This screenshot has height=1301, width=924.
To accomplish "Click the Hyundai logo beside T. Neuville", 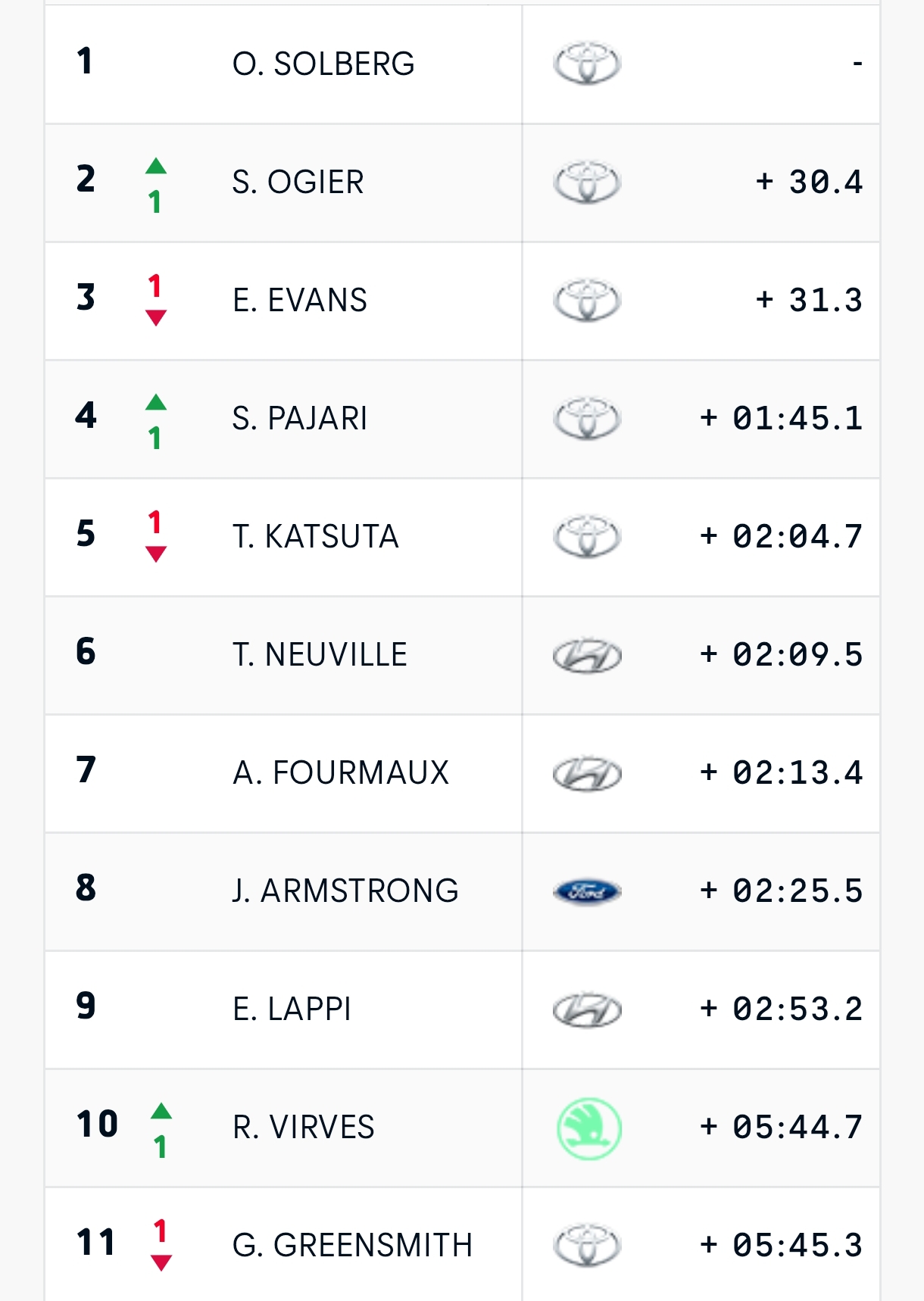I will [x=587, y=655].
